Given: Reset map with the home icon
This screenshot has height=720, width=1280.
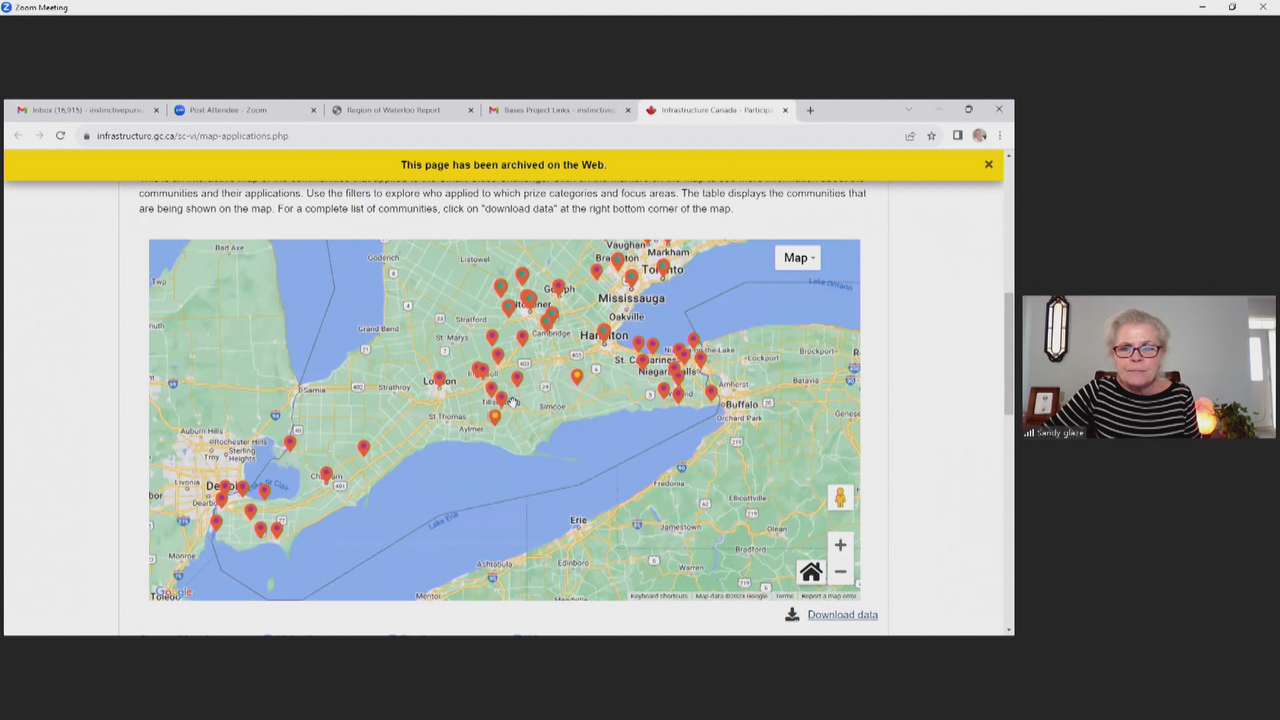Looking at the screenshot, I should (x=810, y=572).
